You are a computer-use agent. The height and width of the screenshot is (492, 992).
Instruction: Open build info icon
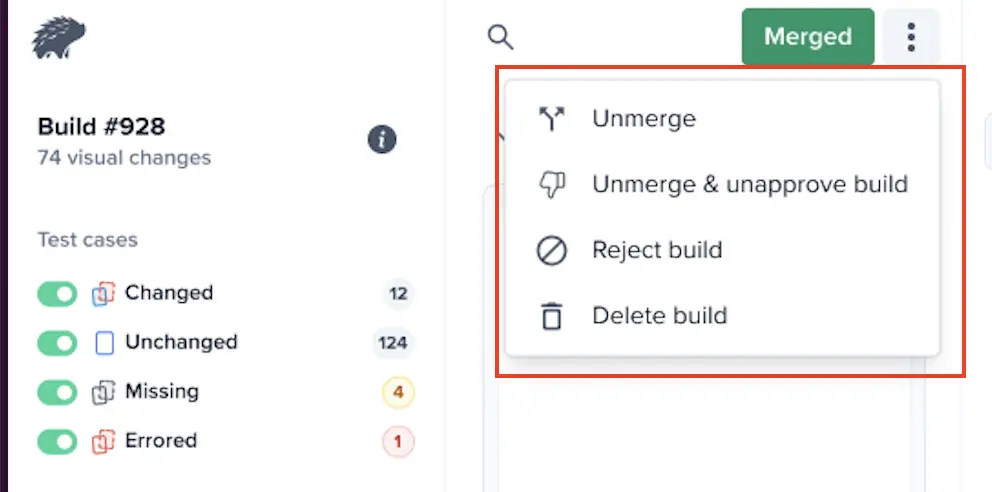click(382, 139)
